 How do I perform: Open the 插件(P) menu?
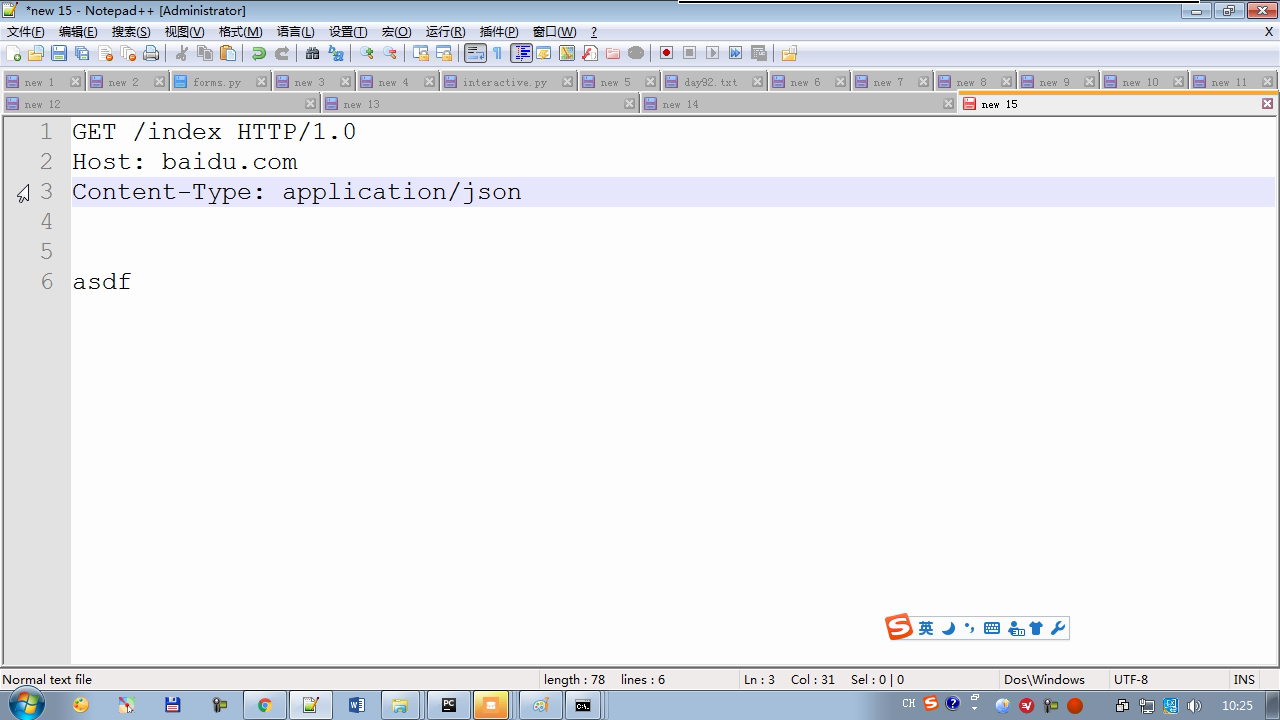[499, 32]
